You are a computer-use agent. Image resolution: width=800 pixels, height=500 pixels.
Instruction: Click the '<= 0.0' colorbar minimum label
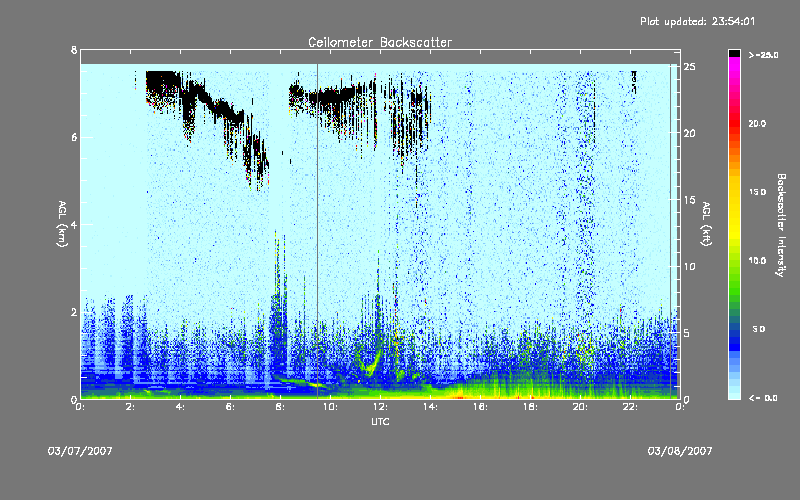pos(764,398)
